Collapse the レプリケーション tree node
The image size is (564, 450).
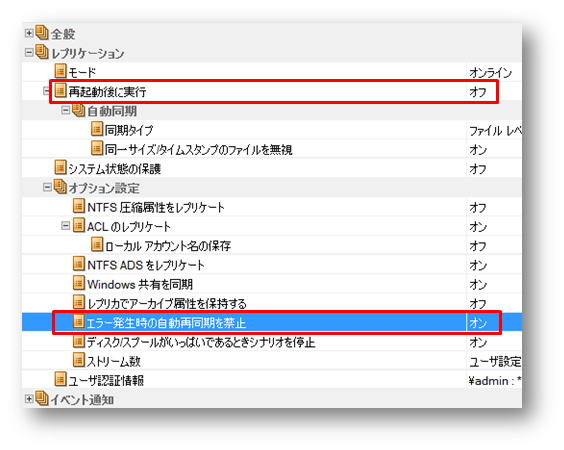point(29,53)
